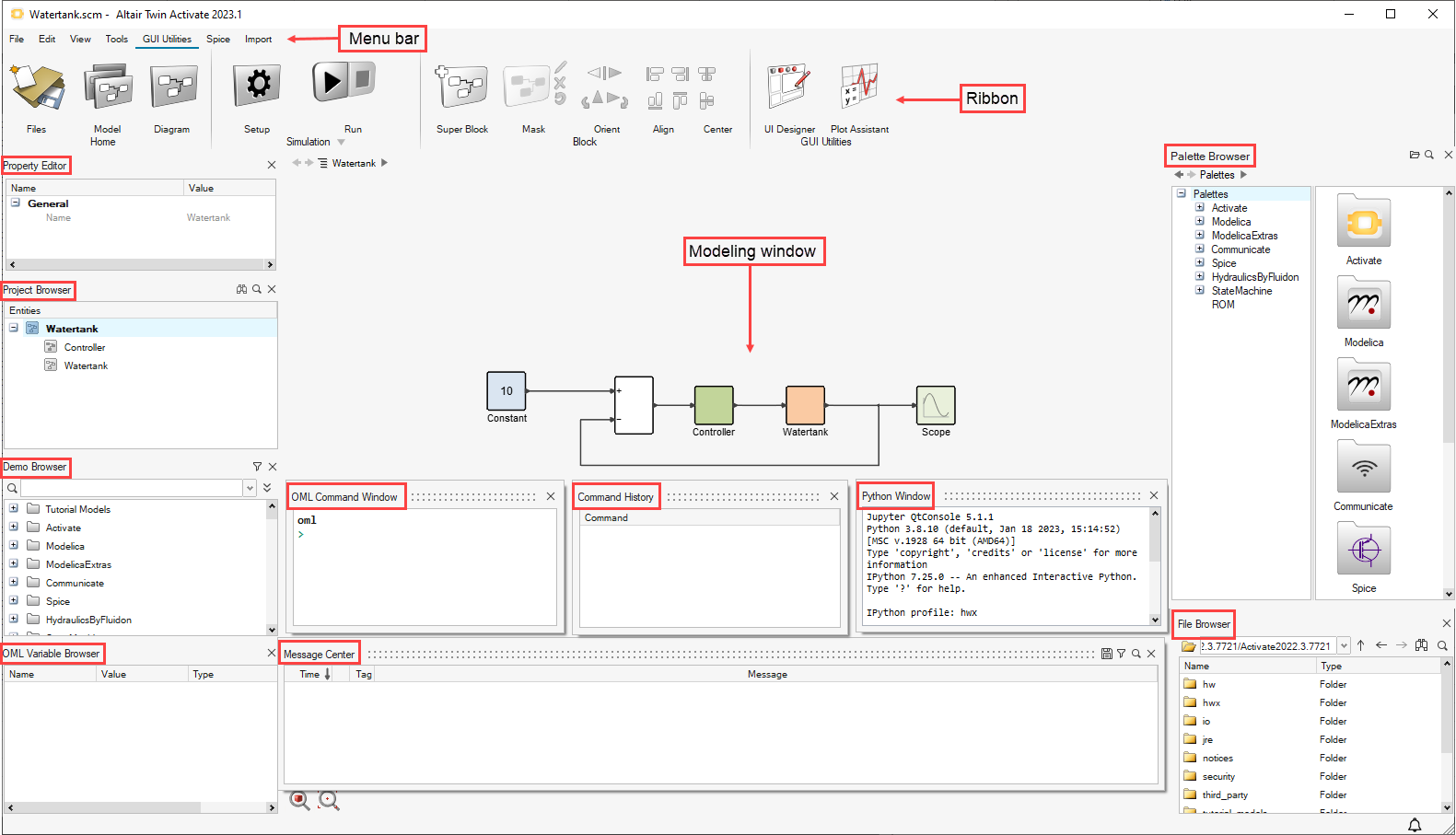Open the hwx folder in File Browser
The width and height of the screenshot is (1456, 835).
pyautogui.click(x=1210, y=702)
